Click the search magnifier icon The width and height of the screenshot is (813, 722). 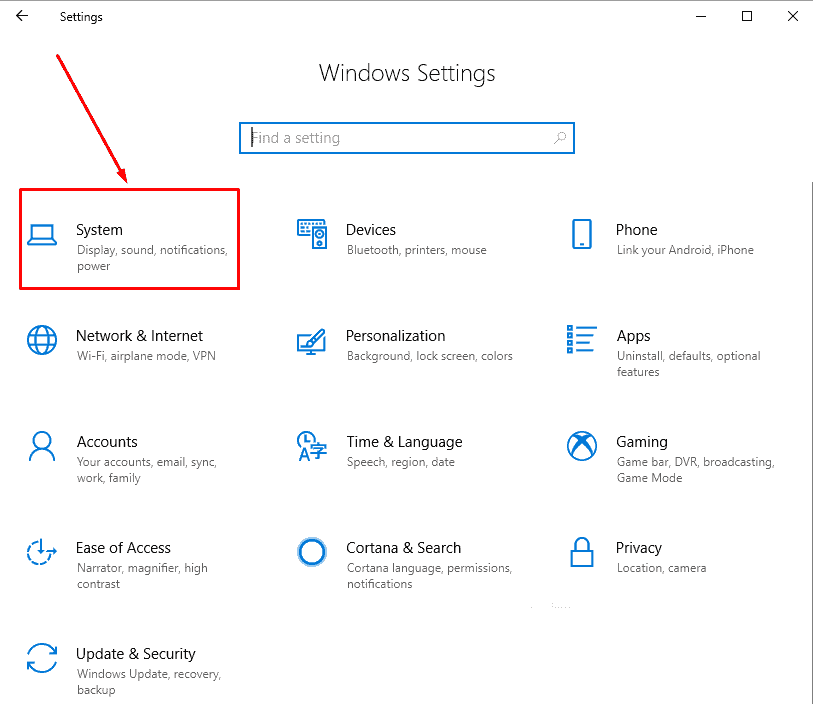tap(560, 138)
